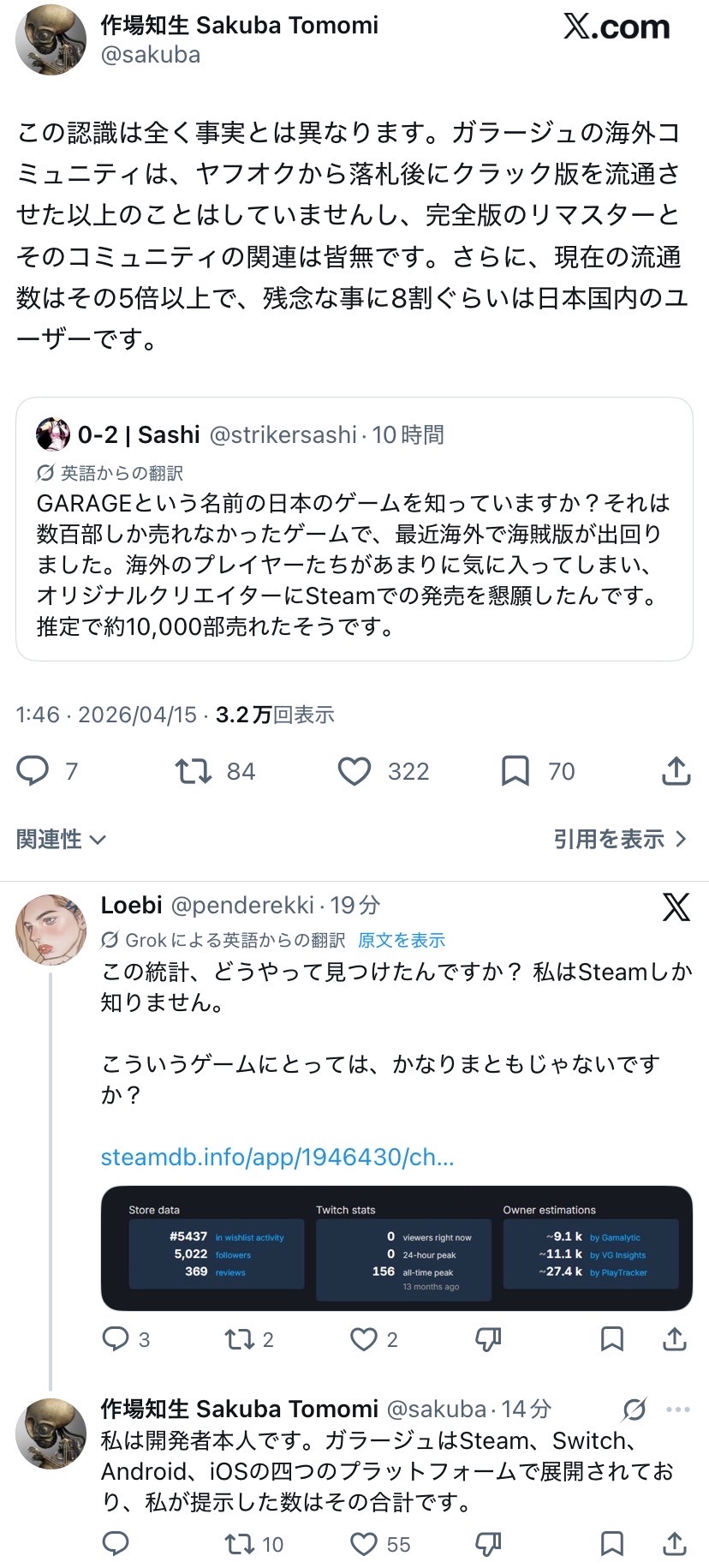This screenshot has height=1568, width=709.
Task: Open more options on Sakuba's reply
Action: click(x=677, y=1409)
